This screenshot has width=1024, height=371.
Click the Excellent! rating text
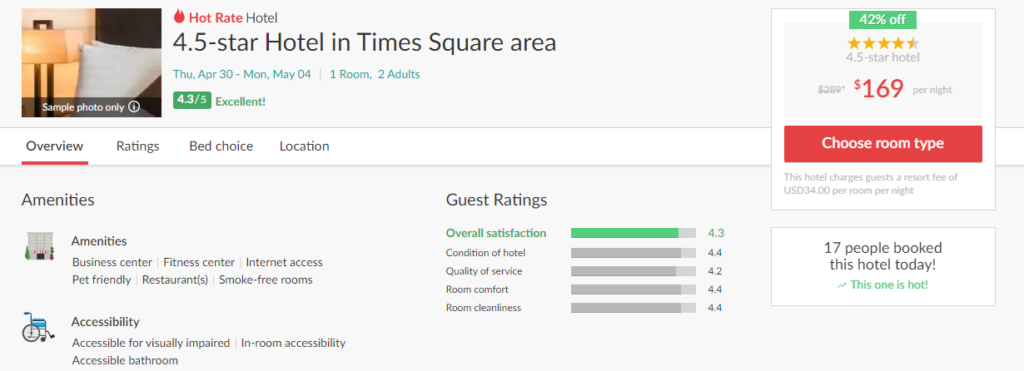pyautogui.click(x=240, y=101)
